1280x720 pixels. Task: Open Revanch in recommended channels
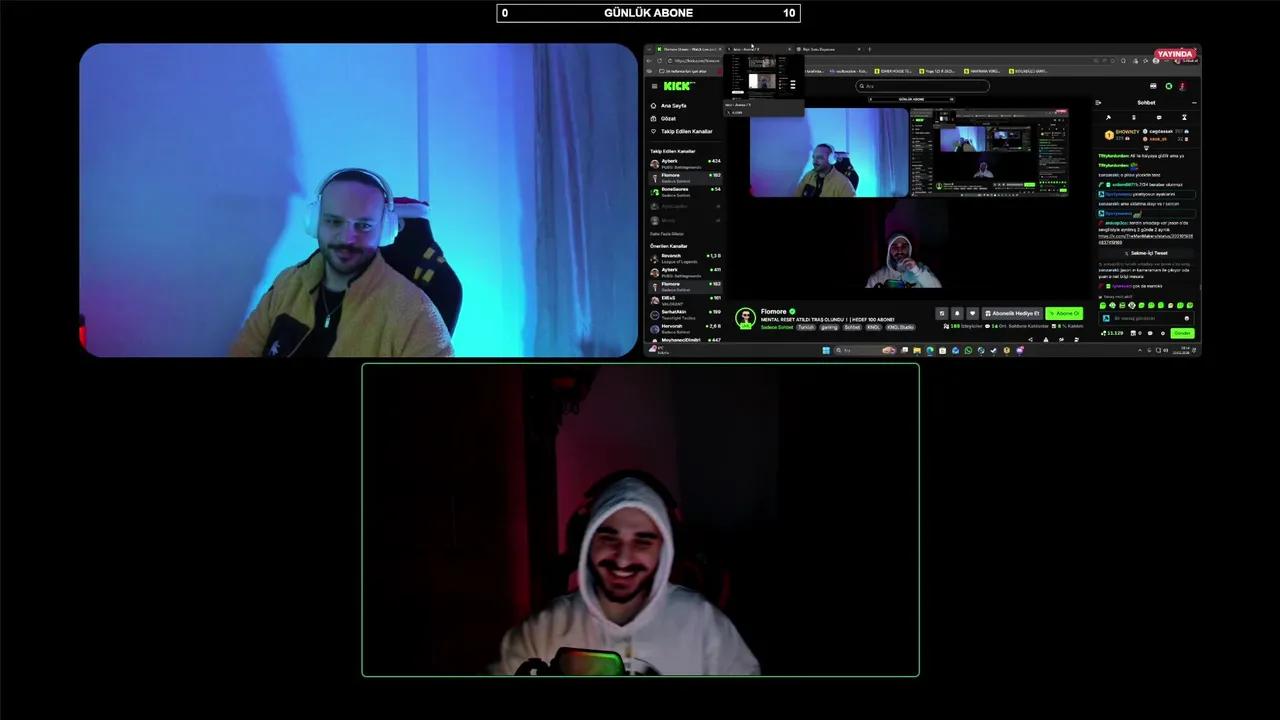(684, 259)
